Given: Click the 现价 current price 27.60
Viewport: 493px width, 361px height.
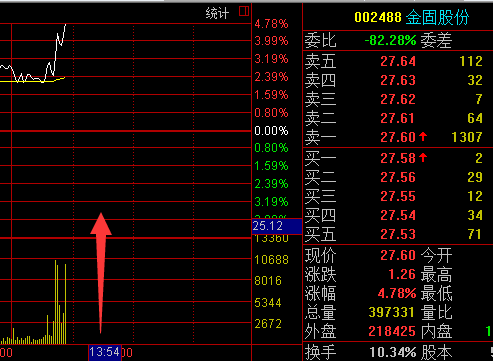Looking at the screenshot, I should (x=398, y=255).
